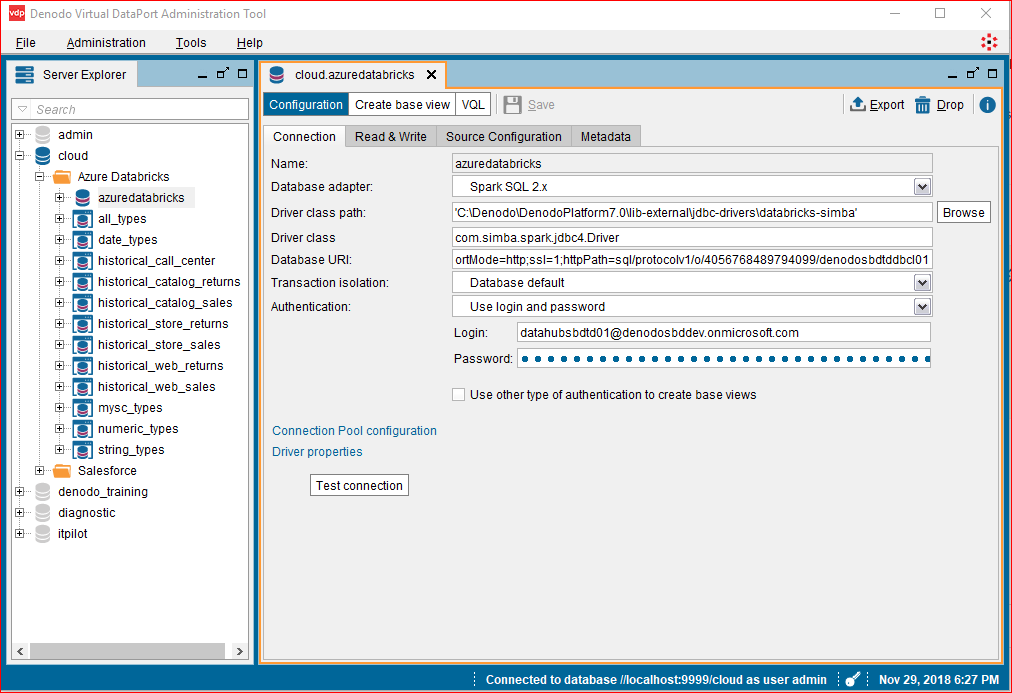The width and height of the screenshot is (1012, 693).
Task: Click the key icon in status bar
Action: 853,679
